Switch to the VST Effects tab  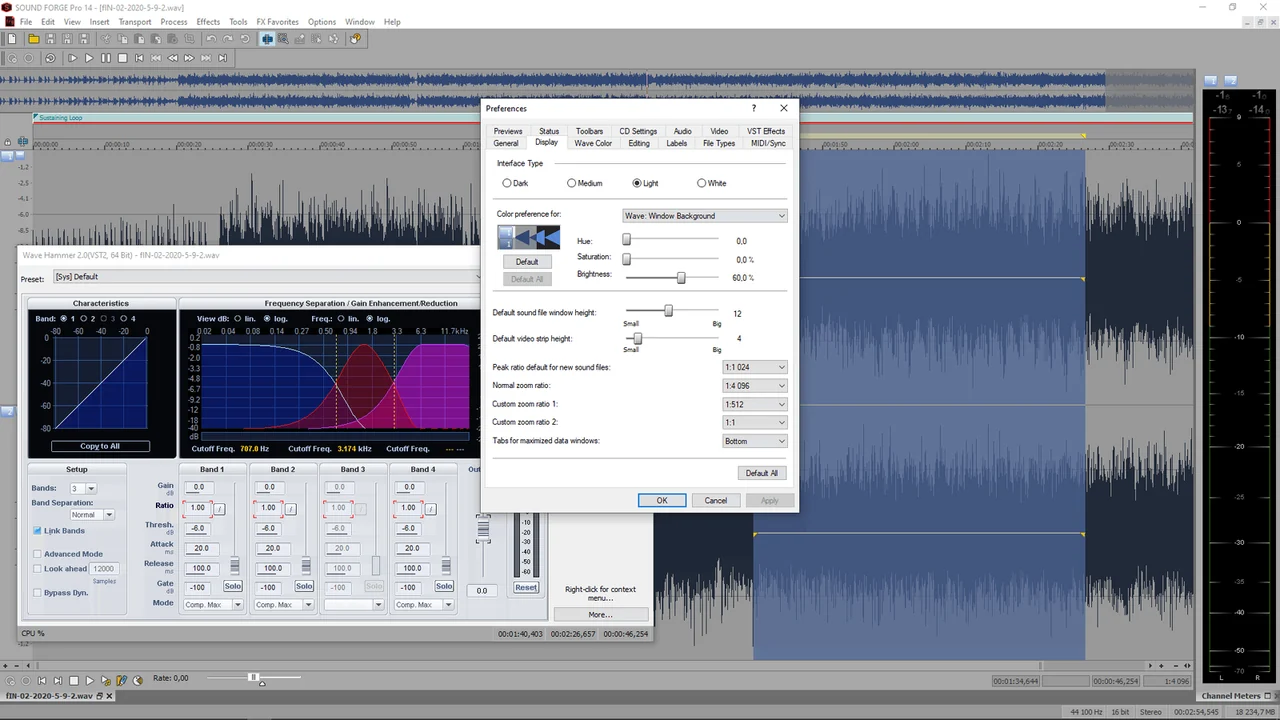(766, 131)
